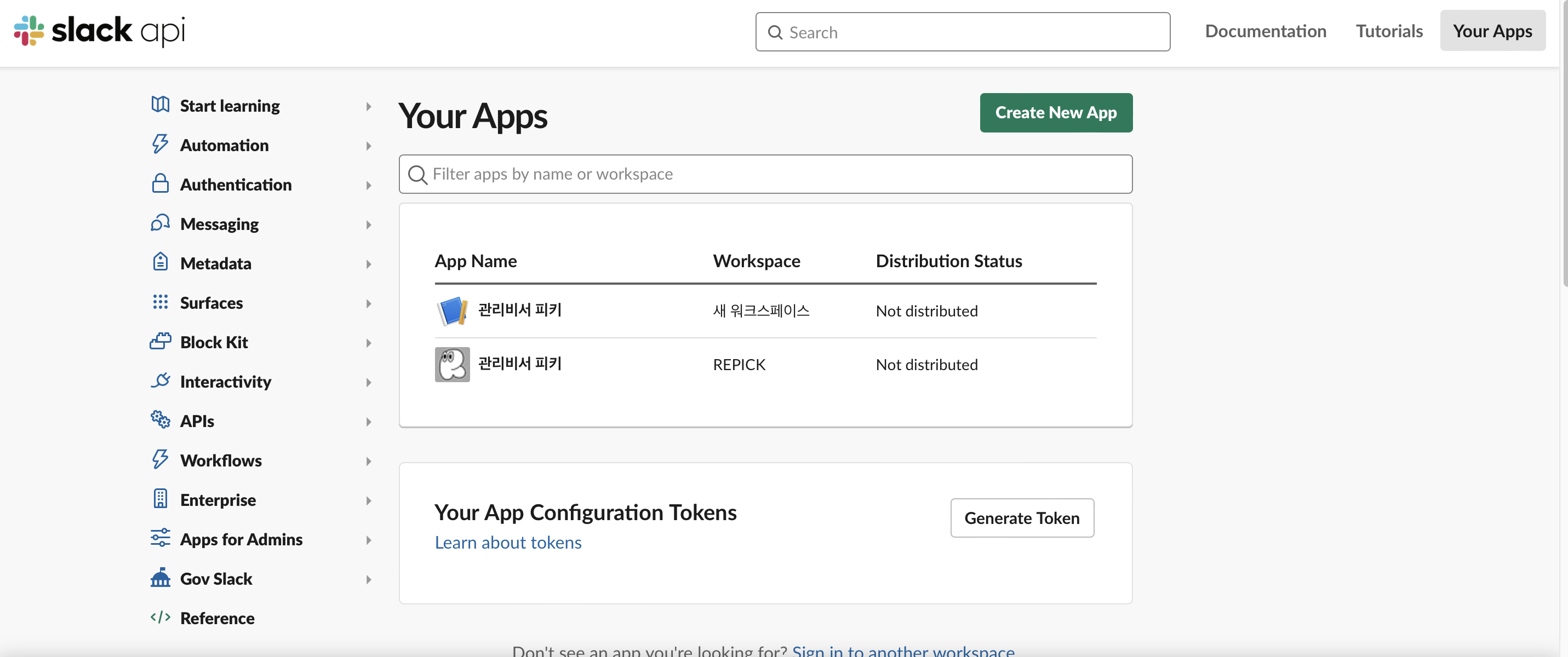Open the Documentation nav item
The height and width of the screenshot is (657, 1568).
pyautogui.click(x=1266, y=31)
